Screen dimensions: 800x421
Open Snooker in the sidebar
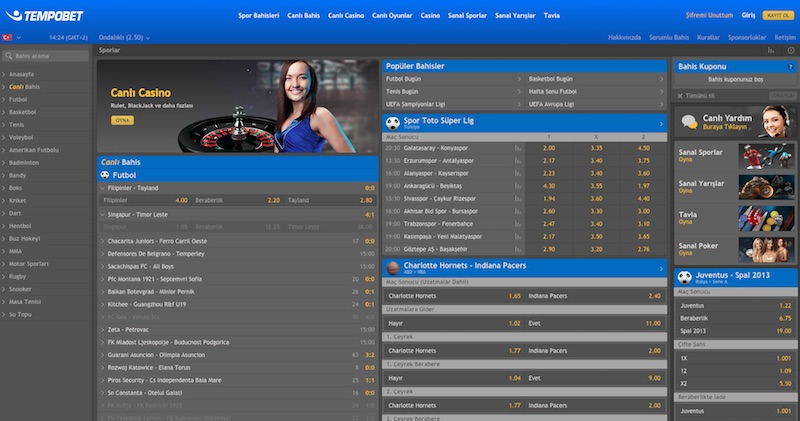20,289
